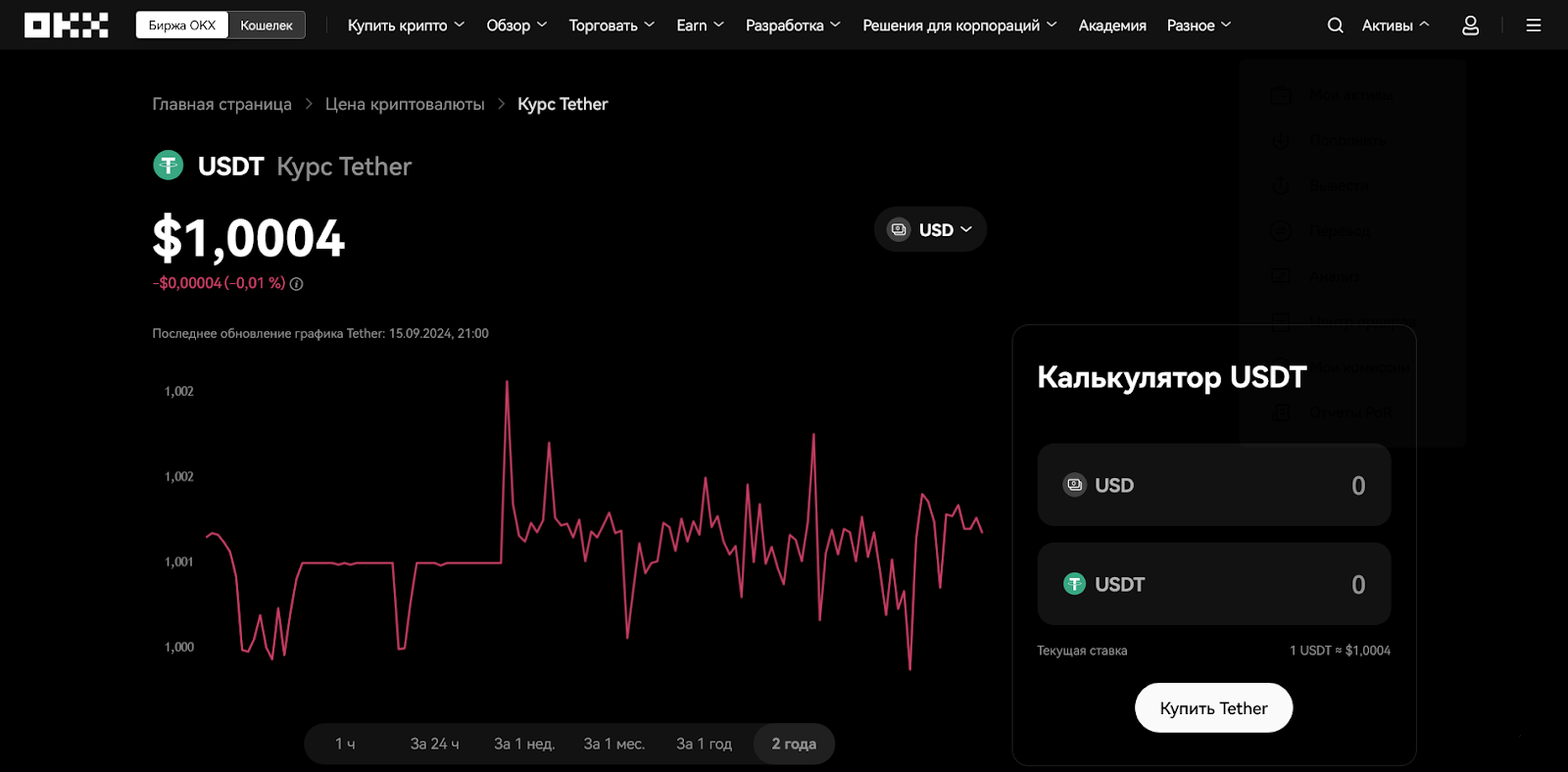Click the Купить Tether button
The width and height of the screenshot is (1568, 772).
(x=1213, y=707)
